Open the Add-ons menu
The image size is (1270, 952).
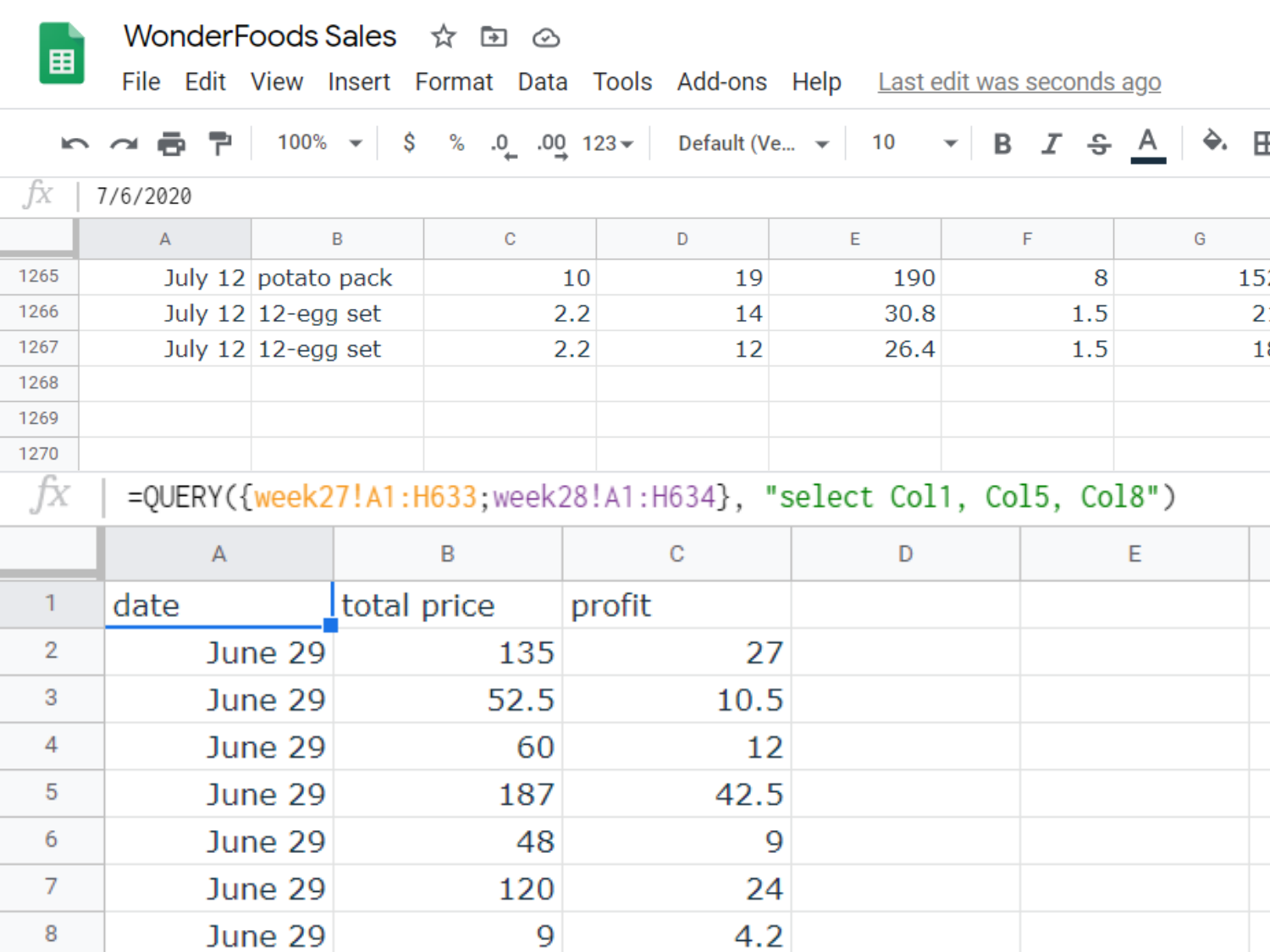coord(721,81)
